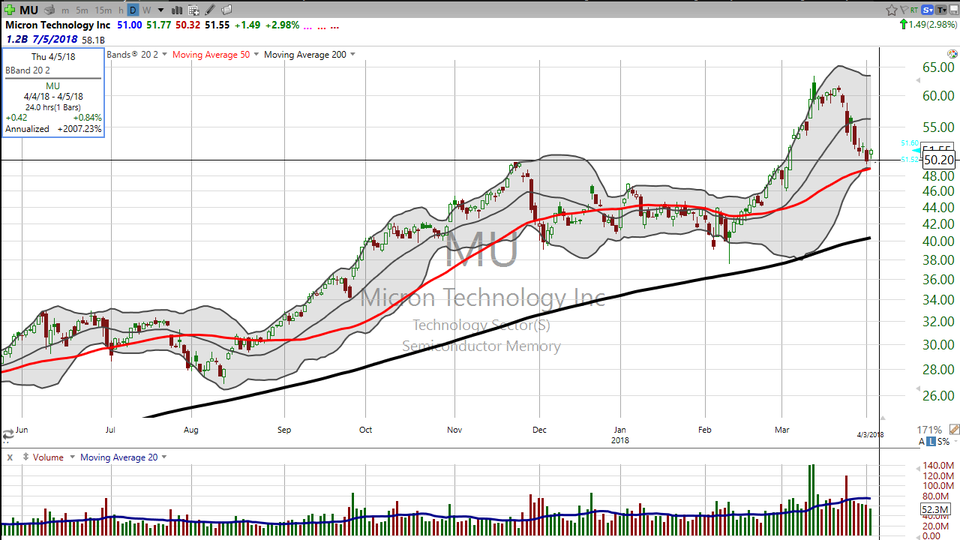960x540 pixels.
Task: Click the Micron Technology Inc company name
Action: tap(58, 25)
